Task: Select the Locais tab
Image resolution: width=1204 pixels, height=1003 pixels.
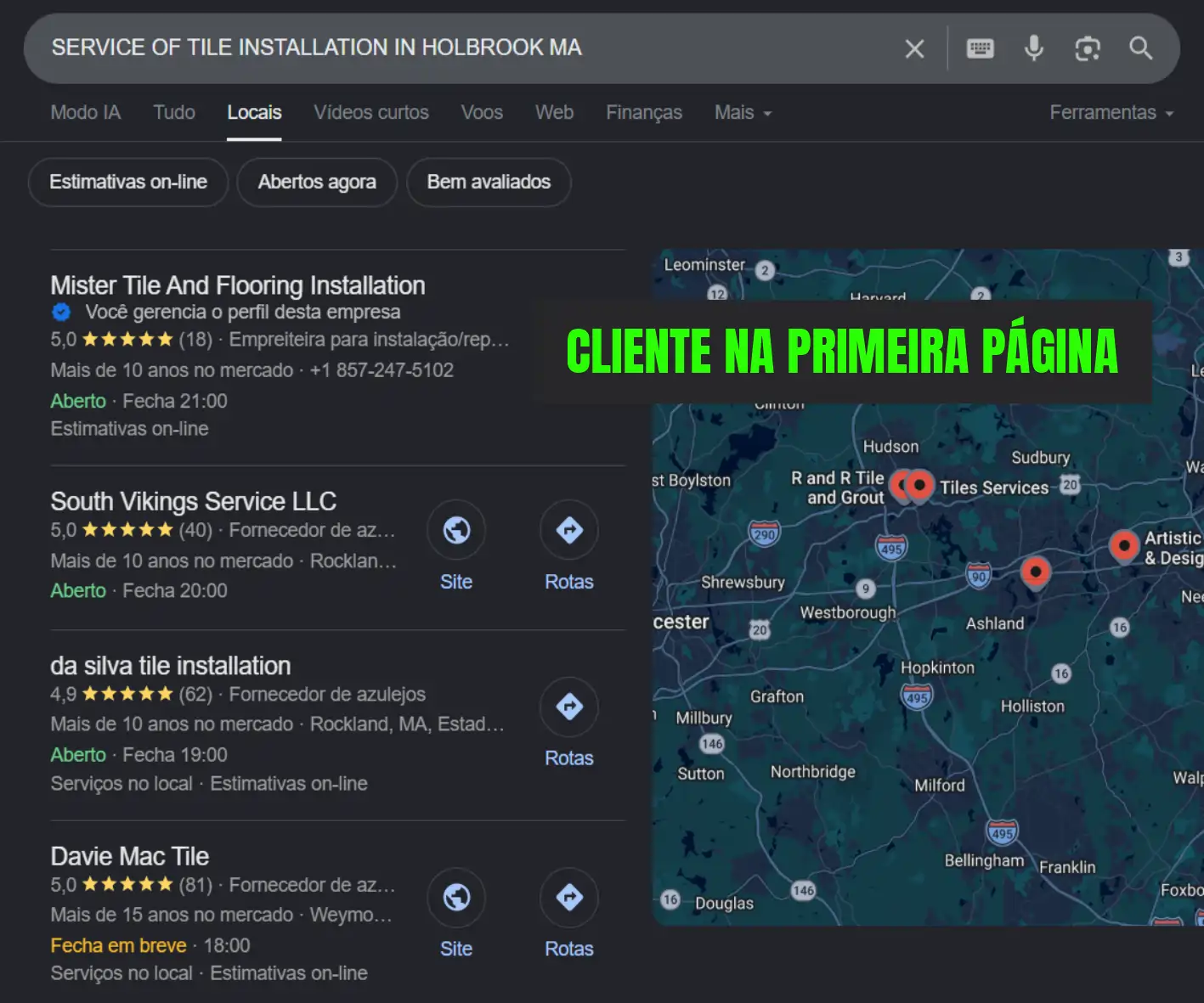Action: (254, 112)
